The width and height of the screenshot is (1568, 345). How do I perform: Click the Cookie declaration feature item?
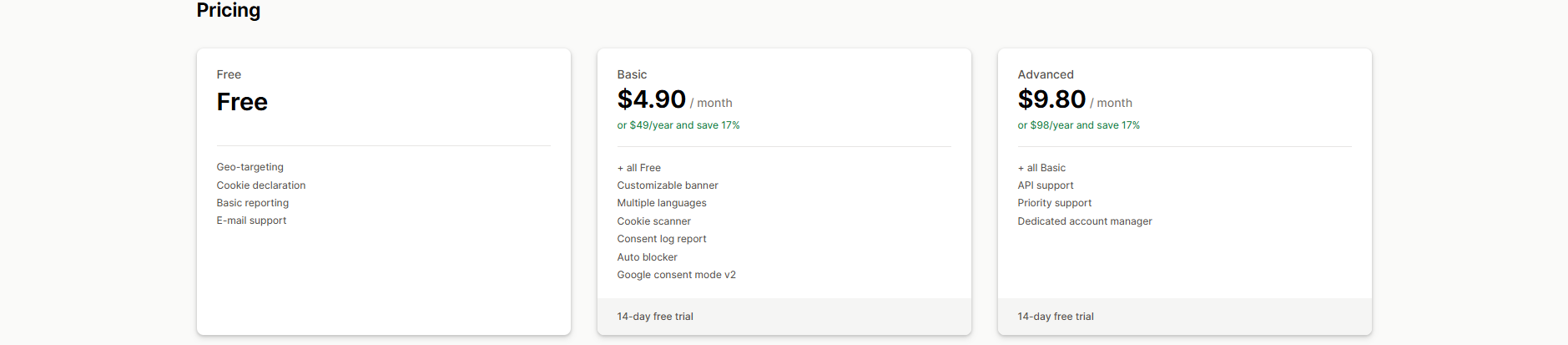(260, 185)
